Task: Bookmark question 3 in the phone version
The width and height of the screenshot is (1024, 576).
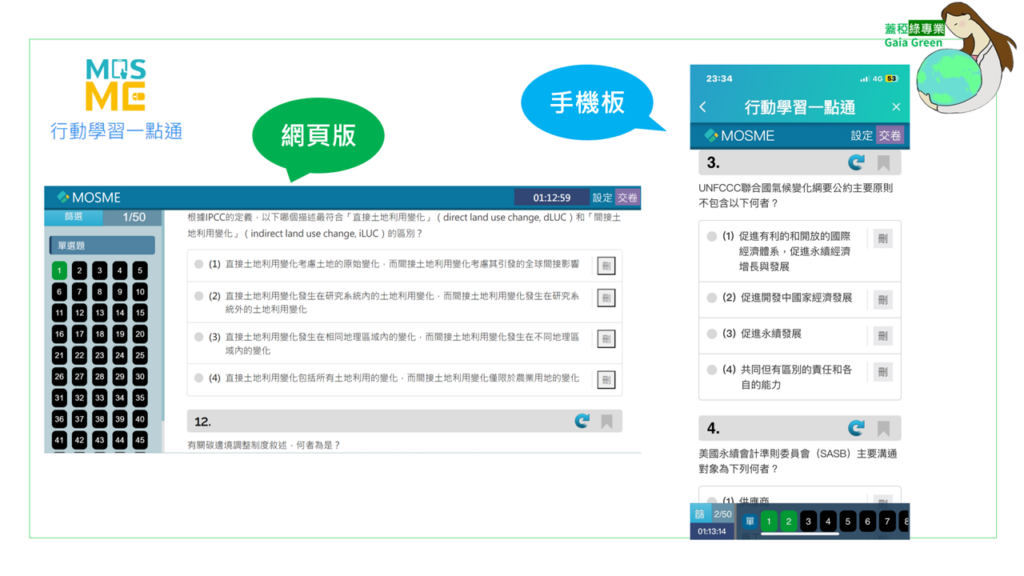Action: [x=884, y=163]
